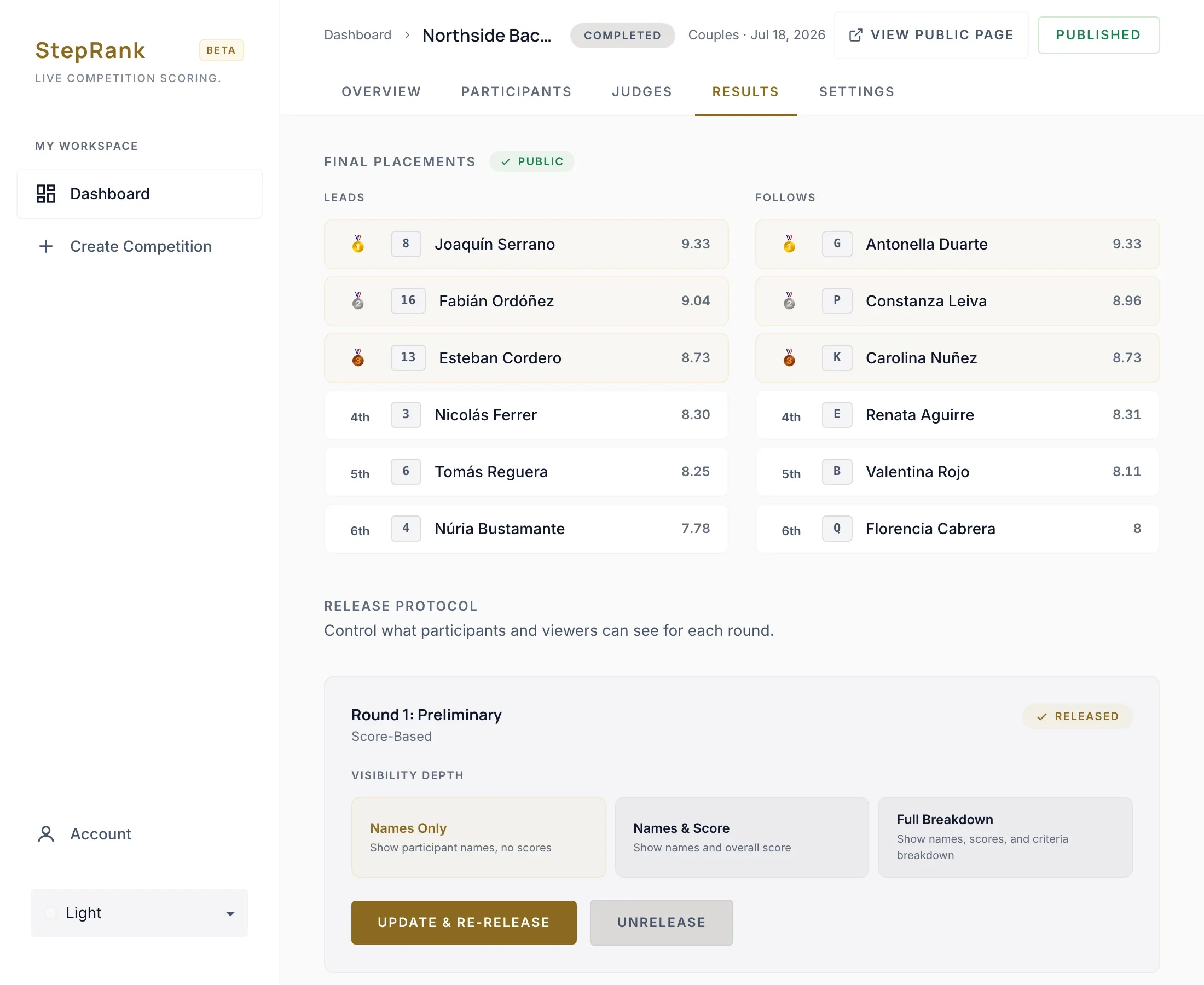Click Create Competition in sidebar

click(x=140, y=246)
